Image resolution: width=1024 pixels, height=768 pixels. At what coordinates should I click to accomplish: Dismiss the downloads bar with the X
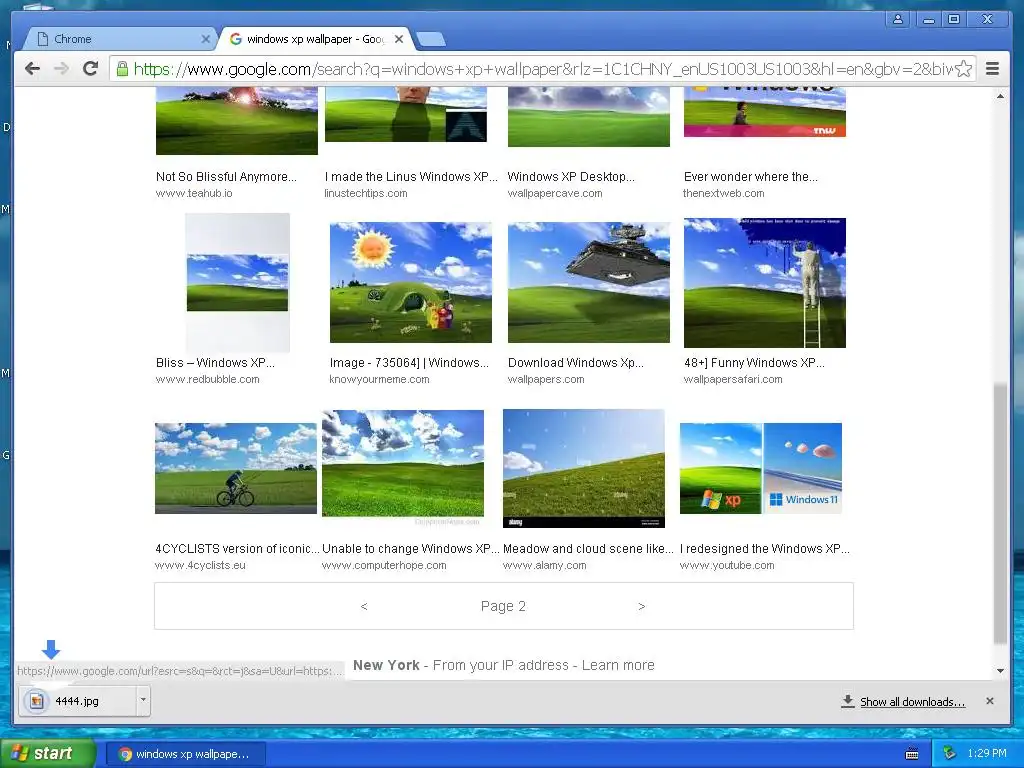coord(989,701)
